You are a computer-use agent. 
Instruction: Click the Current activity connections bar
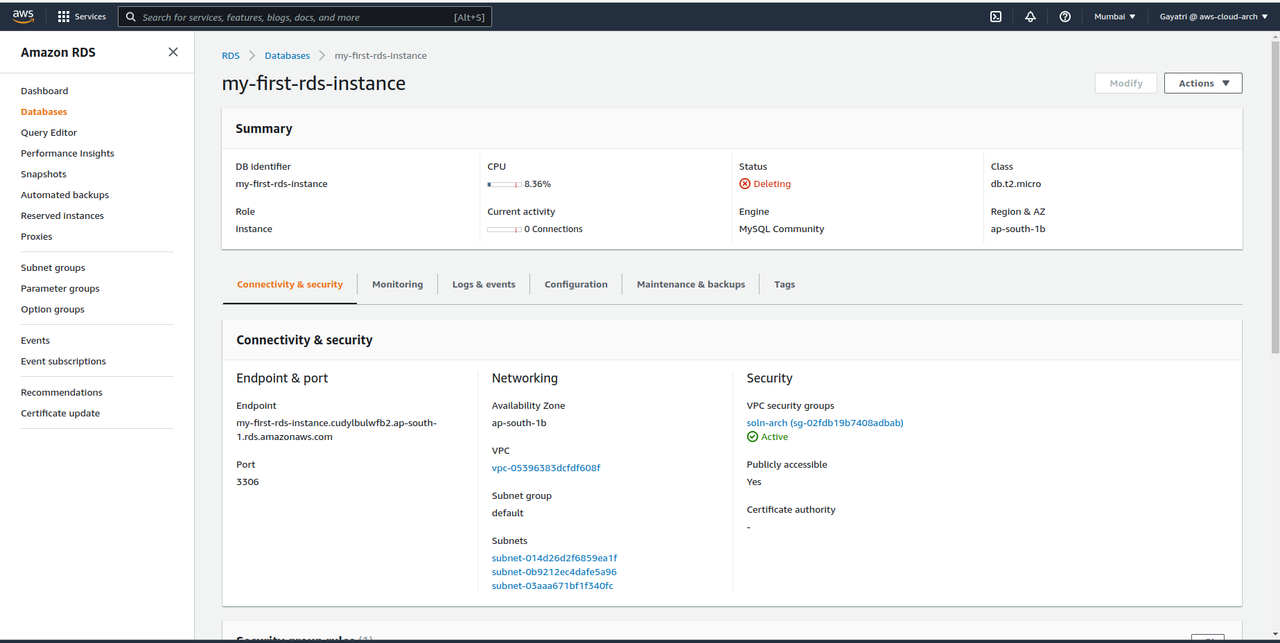pyautogui.click(x=504, y=229)
